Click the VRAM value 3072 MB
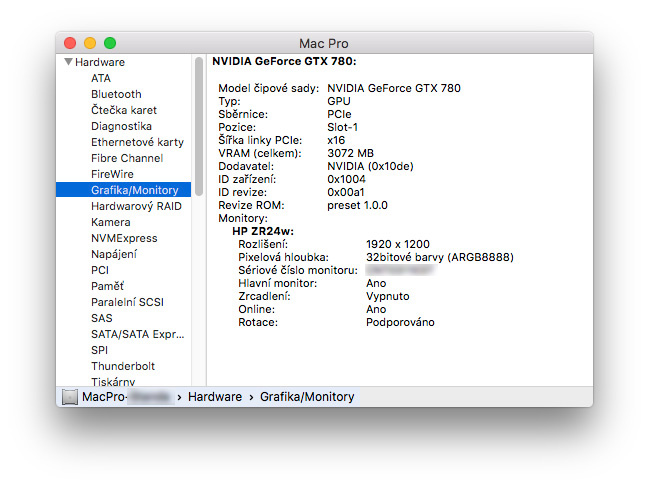The image size is (649, 487). click(x=351, y=154)
